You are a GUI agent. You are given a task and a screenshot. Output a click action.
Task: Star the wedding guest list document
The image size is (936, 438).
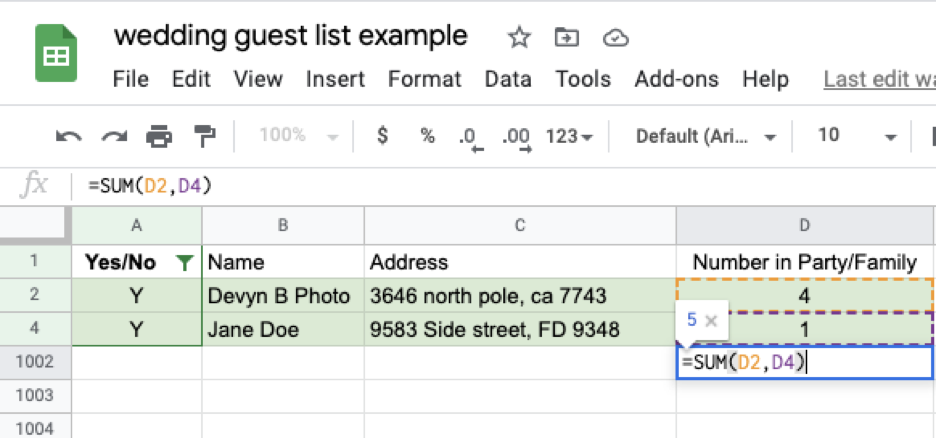(519, 38)
